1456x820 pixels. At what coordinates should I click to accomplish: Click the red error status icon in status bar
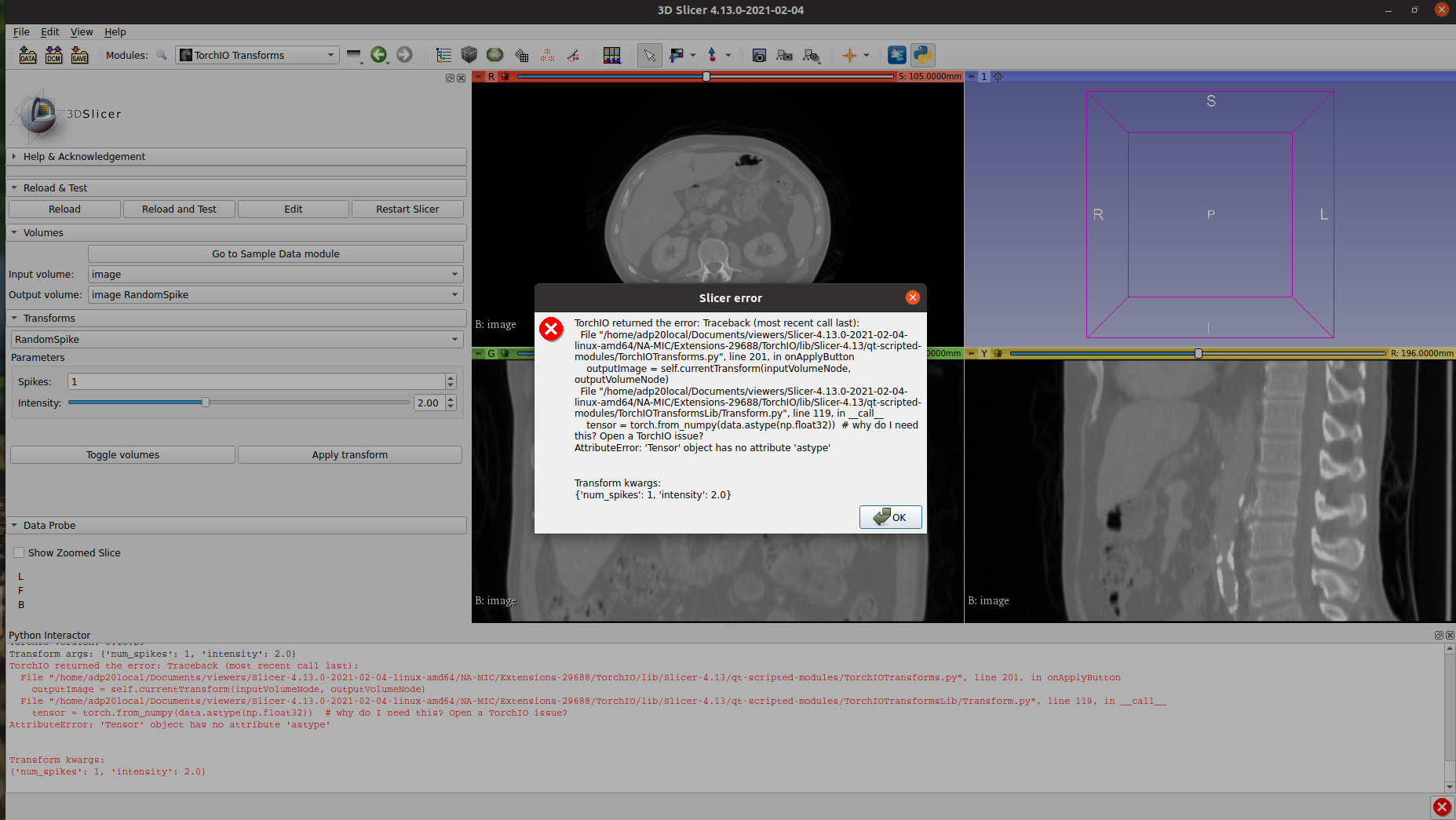1442,807
